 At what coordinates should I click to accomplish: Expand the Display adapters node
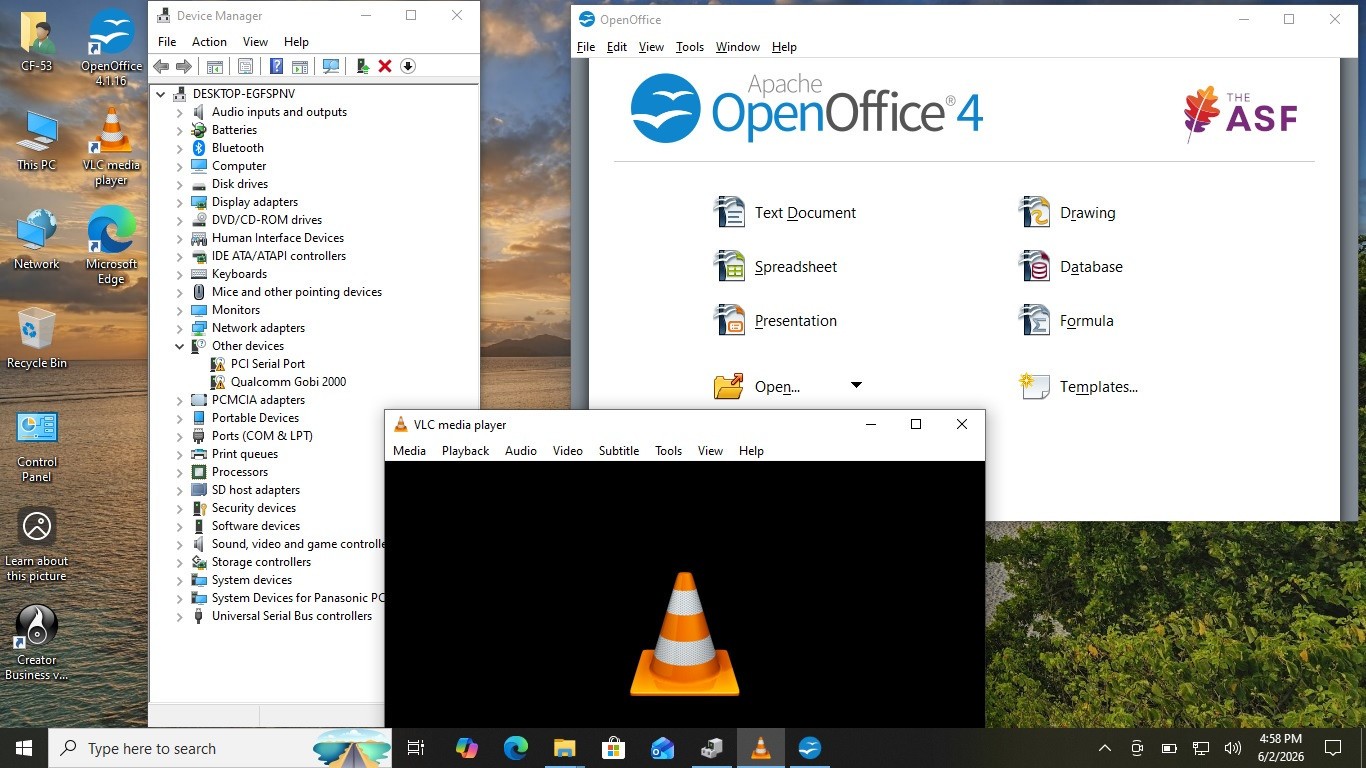pos(180,202)
